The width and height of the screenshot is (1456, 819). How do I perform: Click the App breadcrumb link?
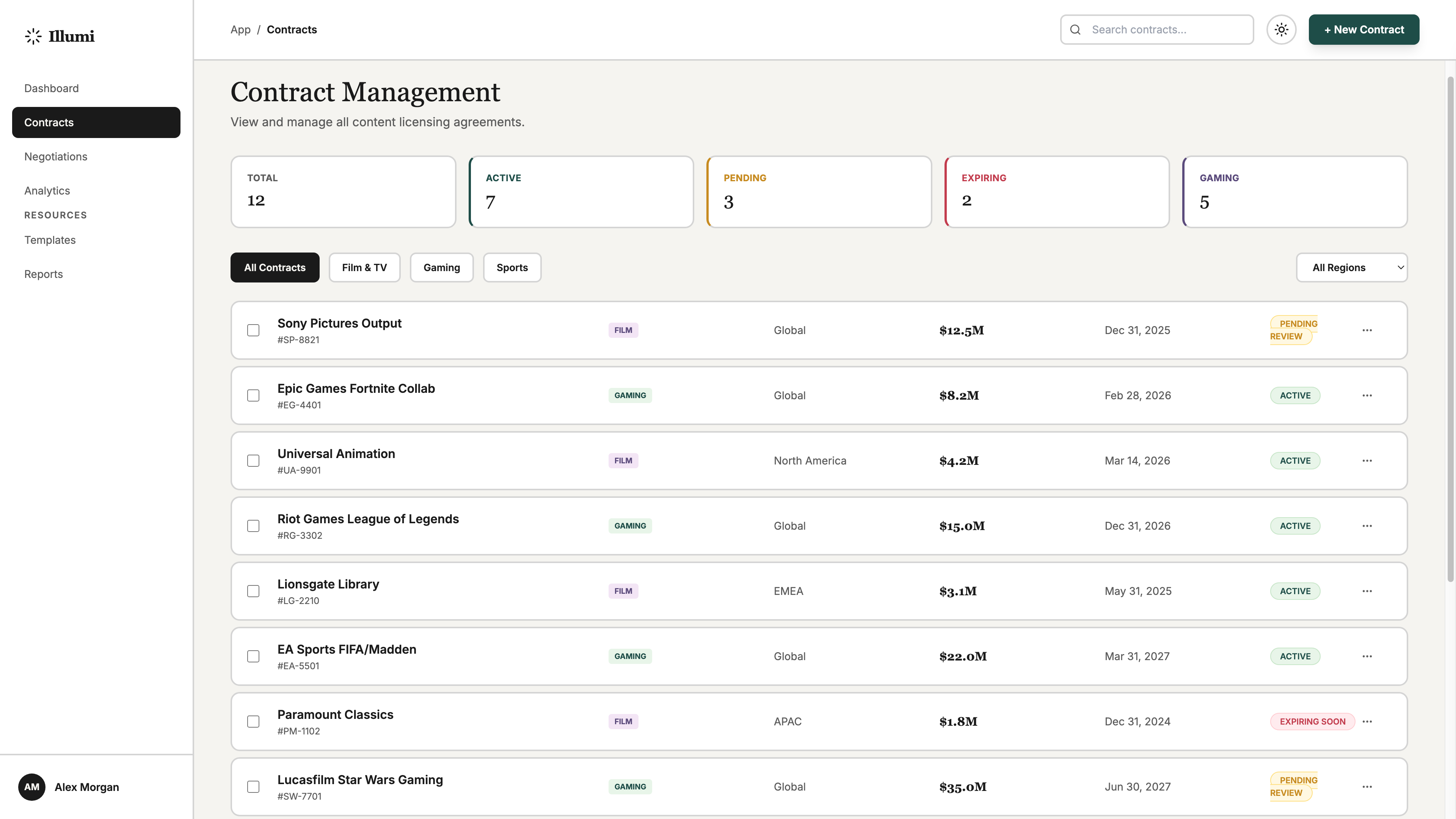240,30
